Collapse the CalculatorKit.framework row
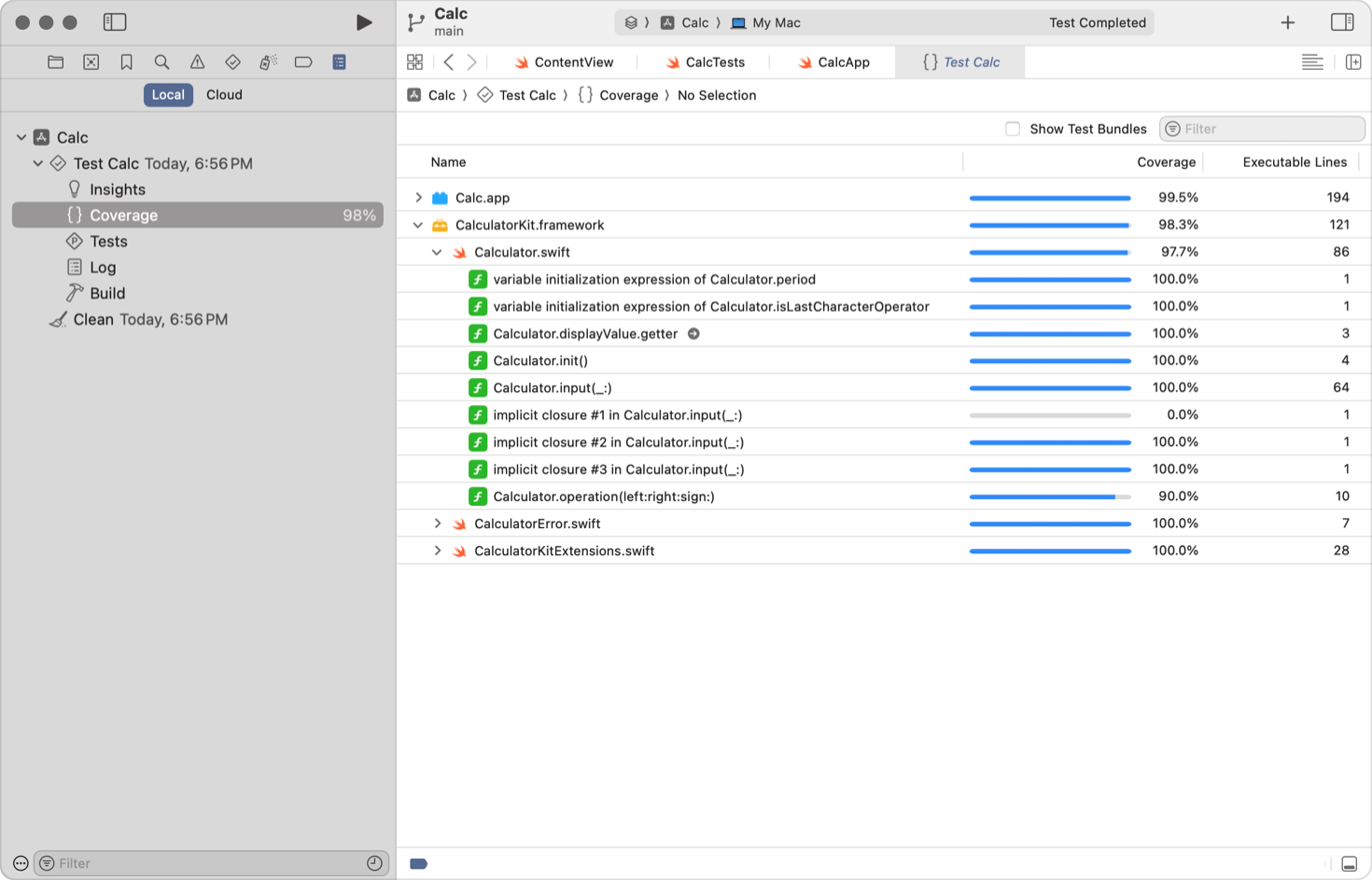Image resolution: width=1372 pixels, height=880 pixels. coord(417,225)
